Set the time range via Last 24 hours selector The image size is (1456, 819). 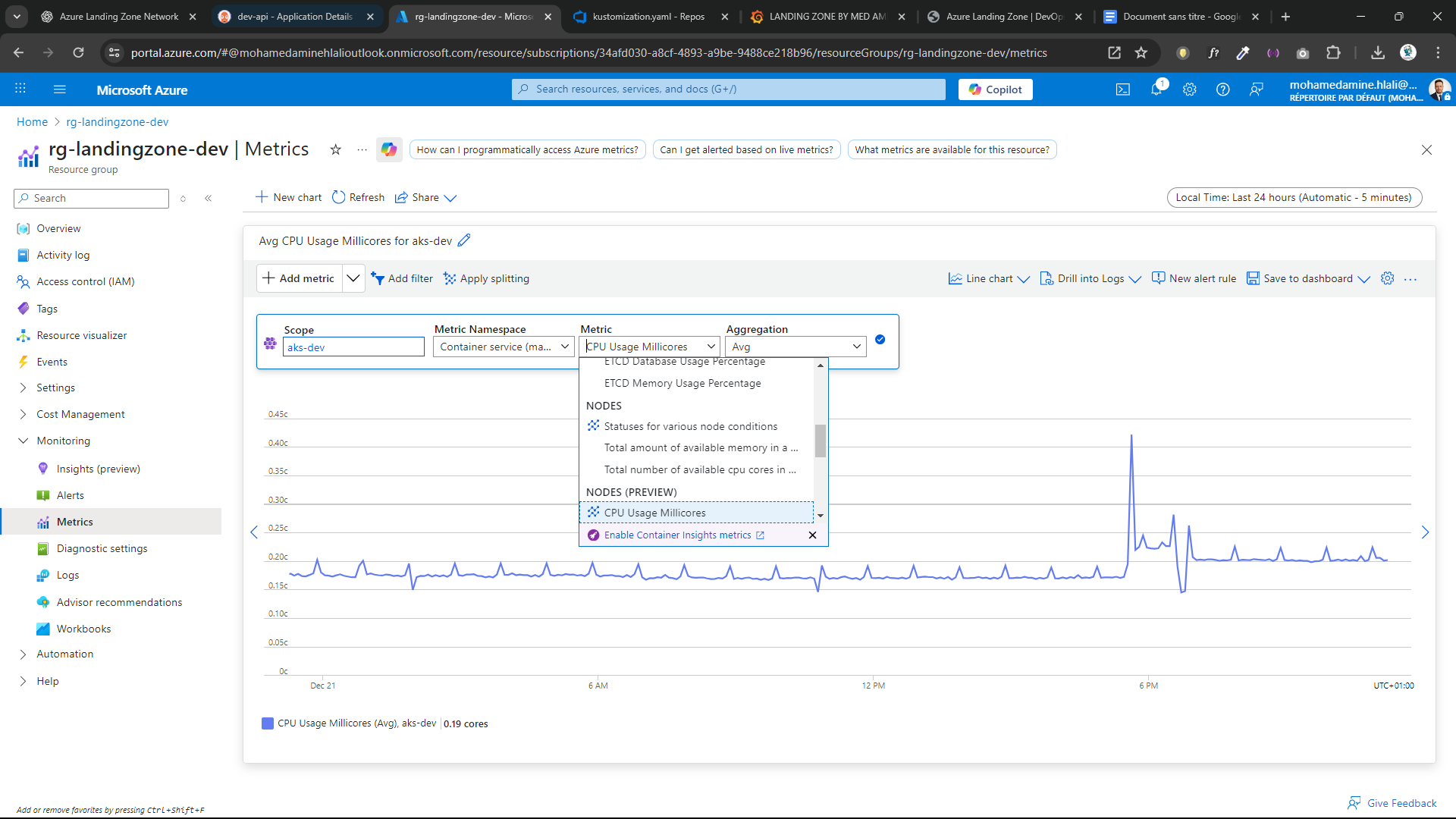[1293, 197]
